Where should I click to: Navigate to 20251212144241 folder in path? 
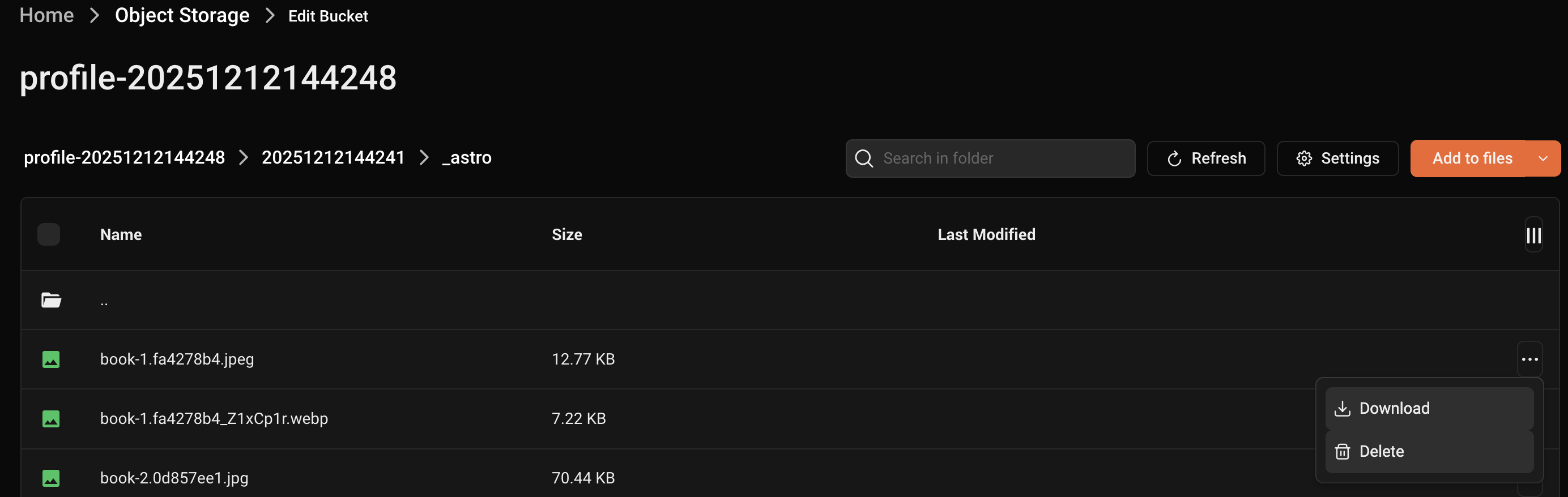click(333, 157)
